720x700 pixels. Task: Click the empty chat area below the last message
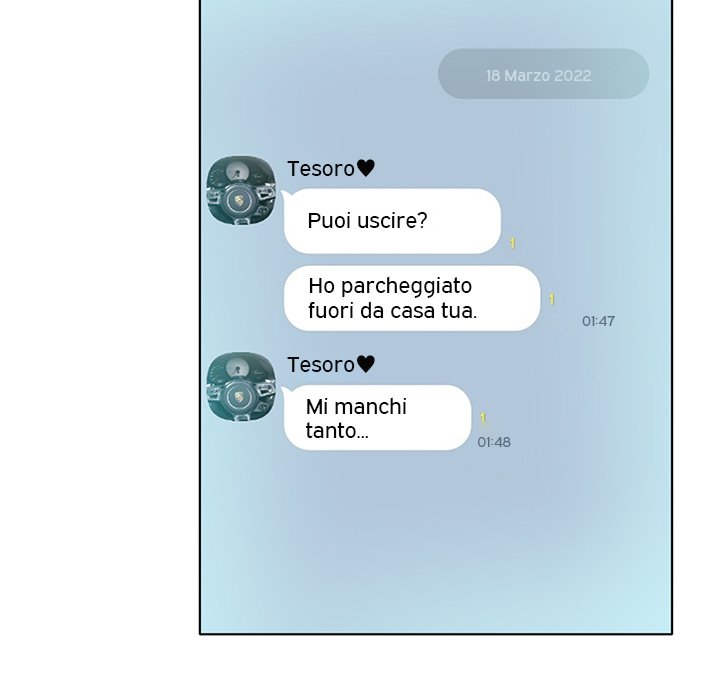coord(436,542)
